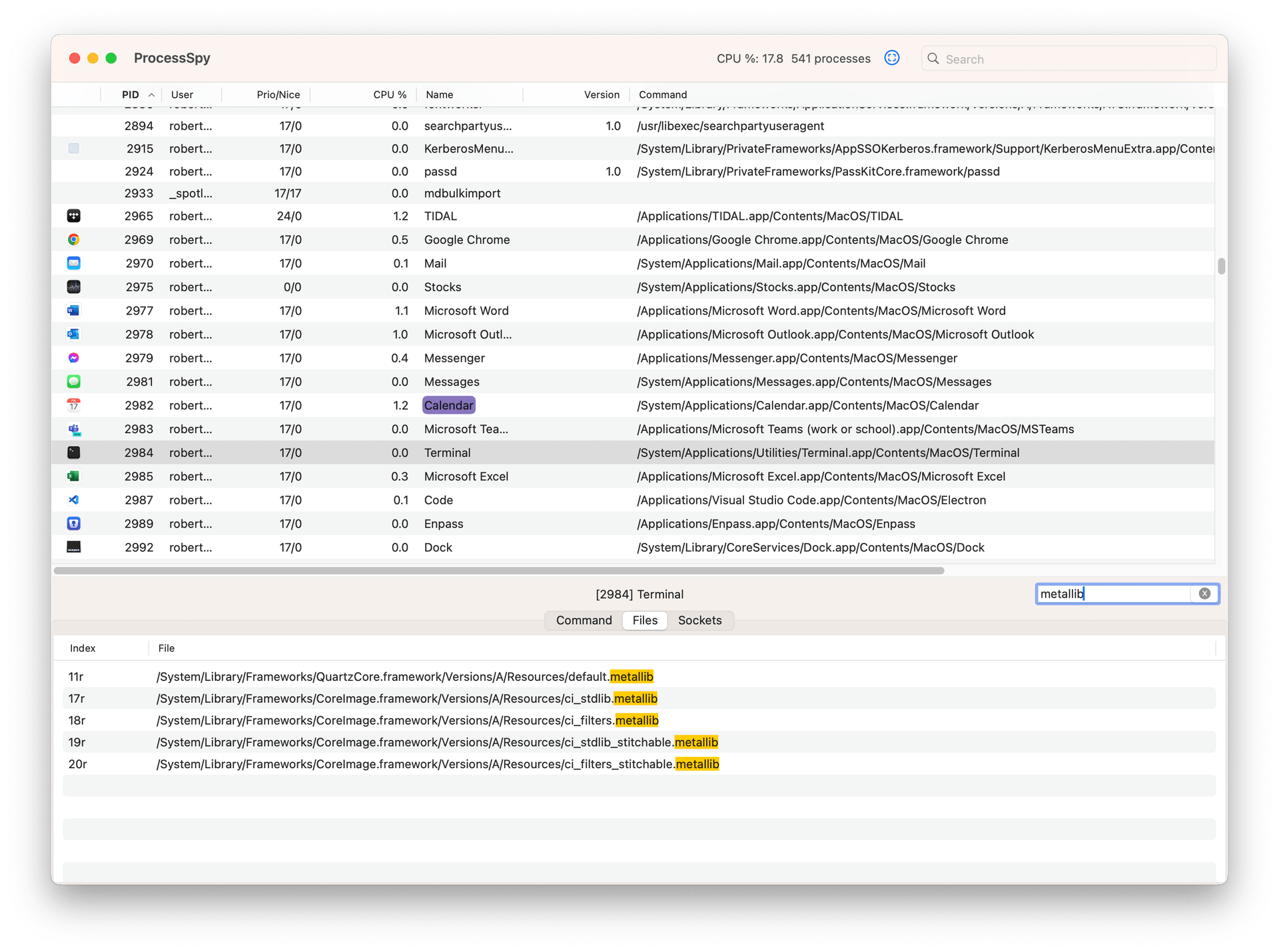
Task: Sort processes by the PID column header
Action: (131, 95)
